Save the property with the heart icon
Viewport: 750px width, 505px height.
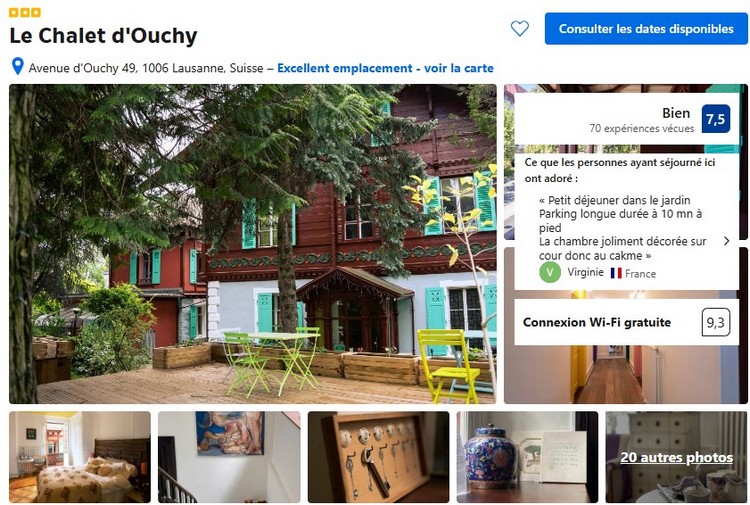[x=519, y=29]
